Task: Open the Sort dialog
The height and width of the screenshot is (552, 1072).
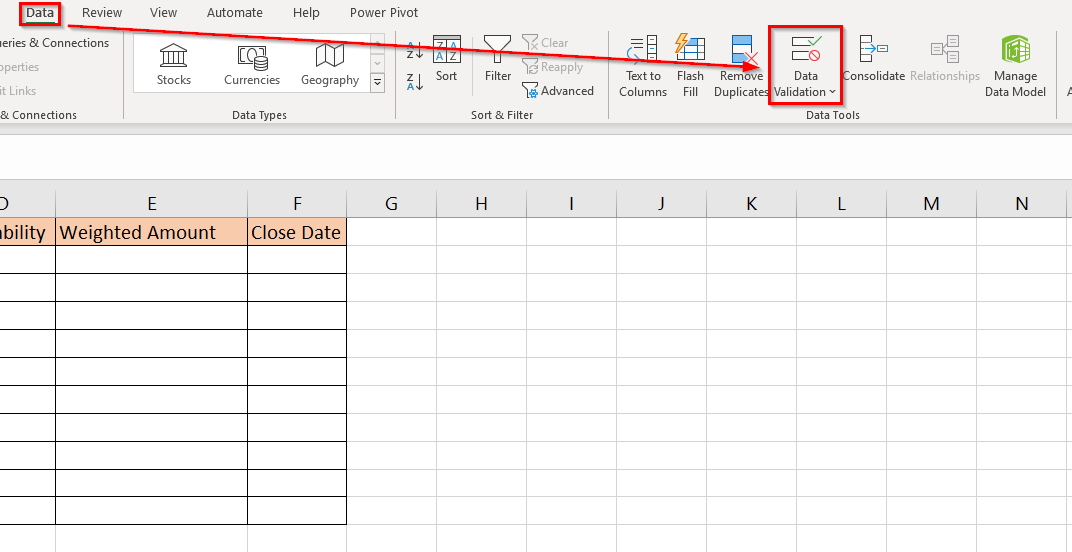Action: click(x=446, y=59)
